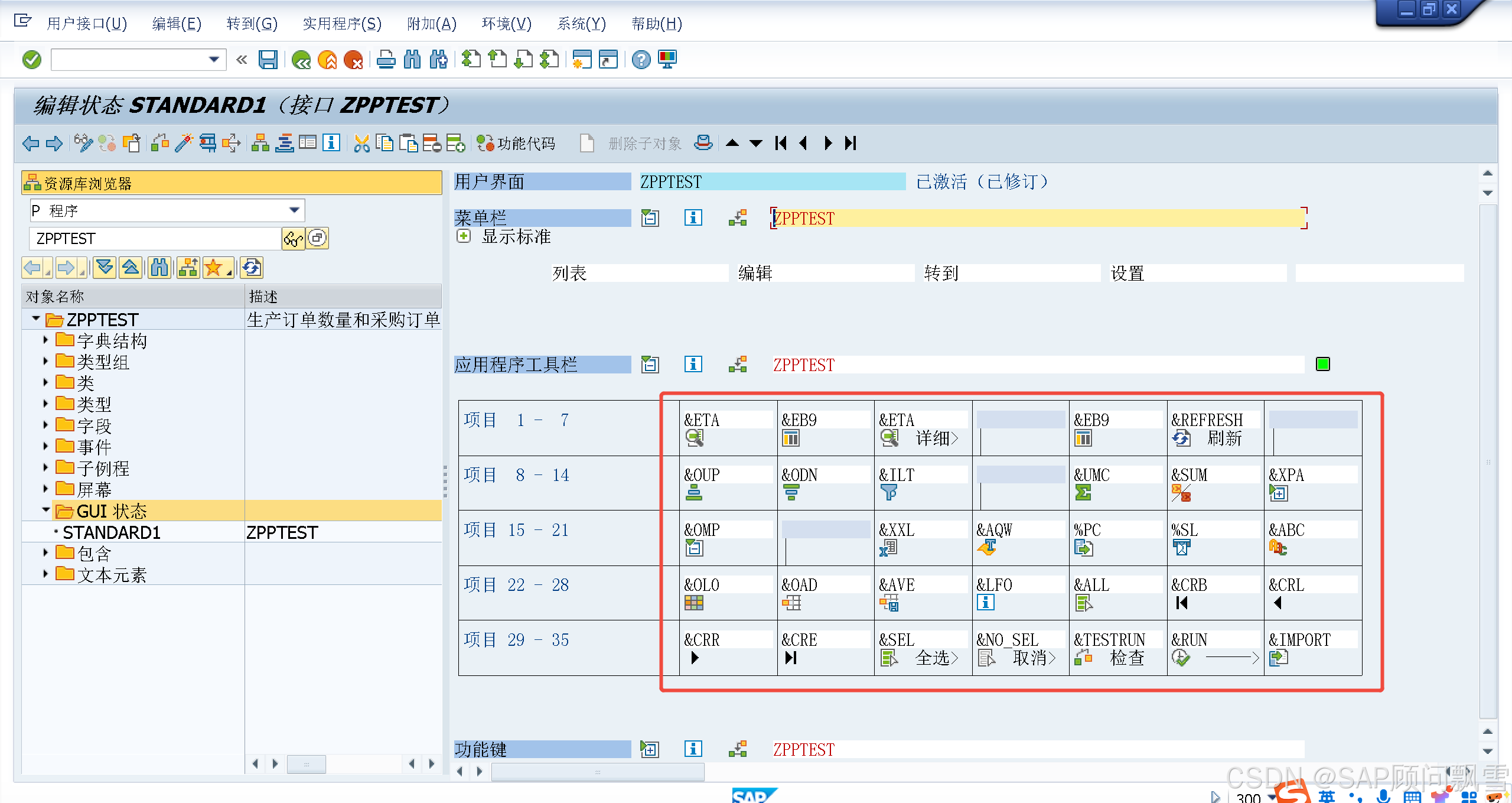The width and height of the screenshot is (1512, 803).
Task: Click the Print icon in the top toolbar
Action: tap(386, 60)
